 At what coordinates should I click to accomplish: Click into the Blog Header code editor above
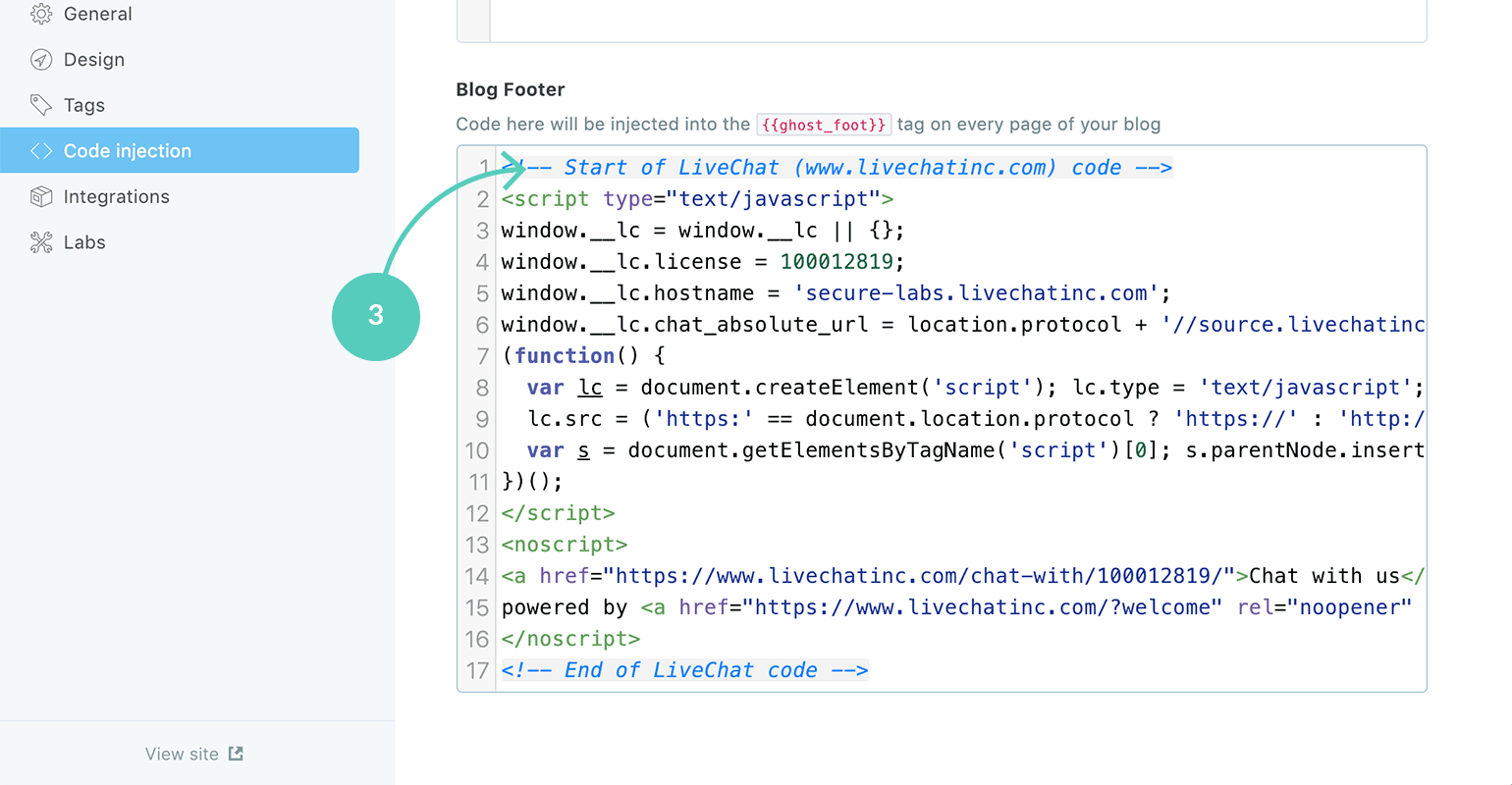[x=957, y=20]
